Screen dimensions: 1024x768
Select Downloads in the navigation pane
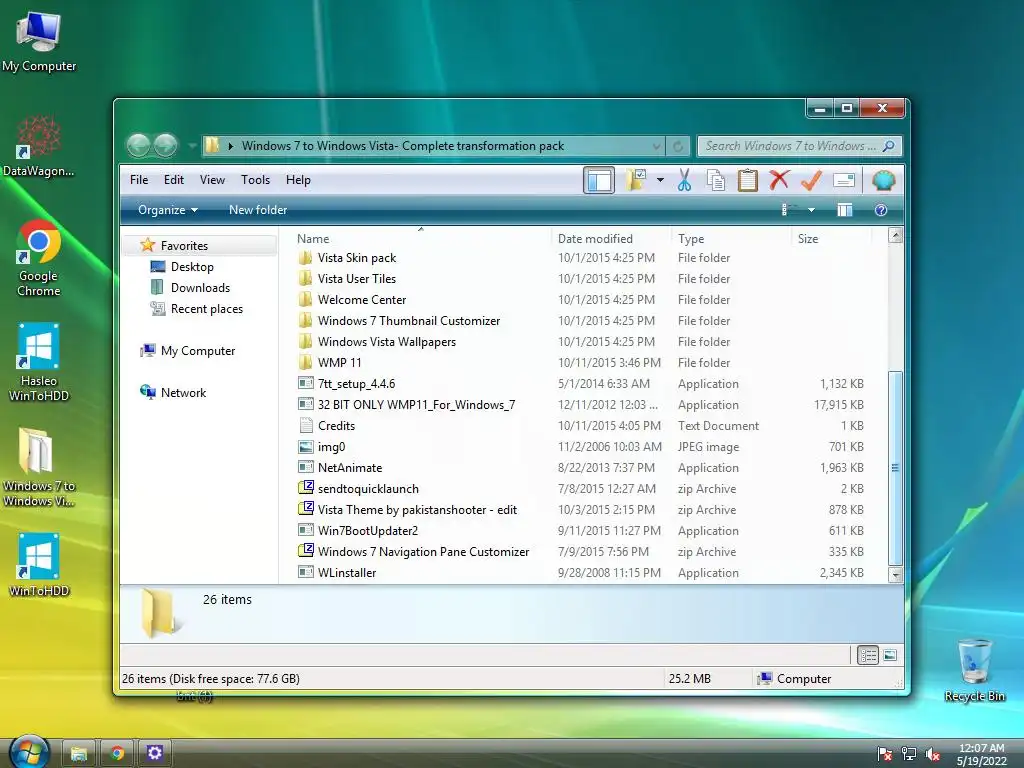click(200, 287)
